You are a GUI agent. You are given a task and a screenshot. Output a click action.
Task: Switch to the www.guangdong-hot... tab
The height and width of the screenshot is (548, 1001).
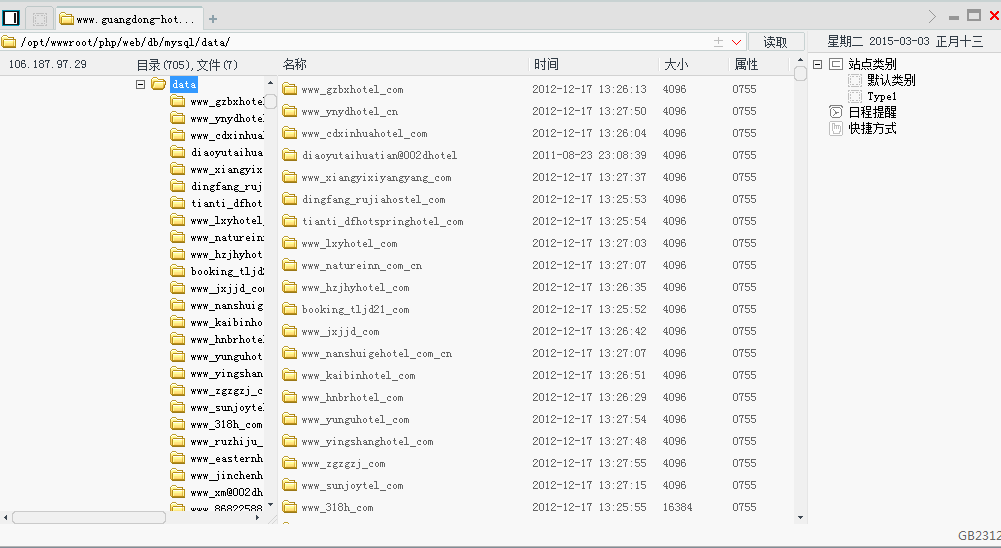[x=130, y=19]
